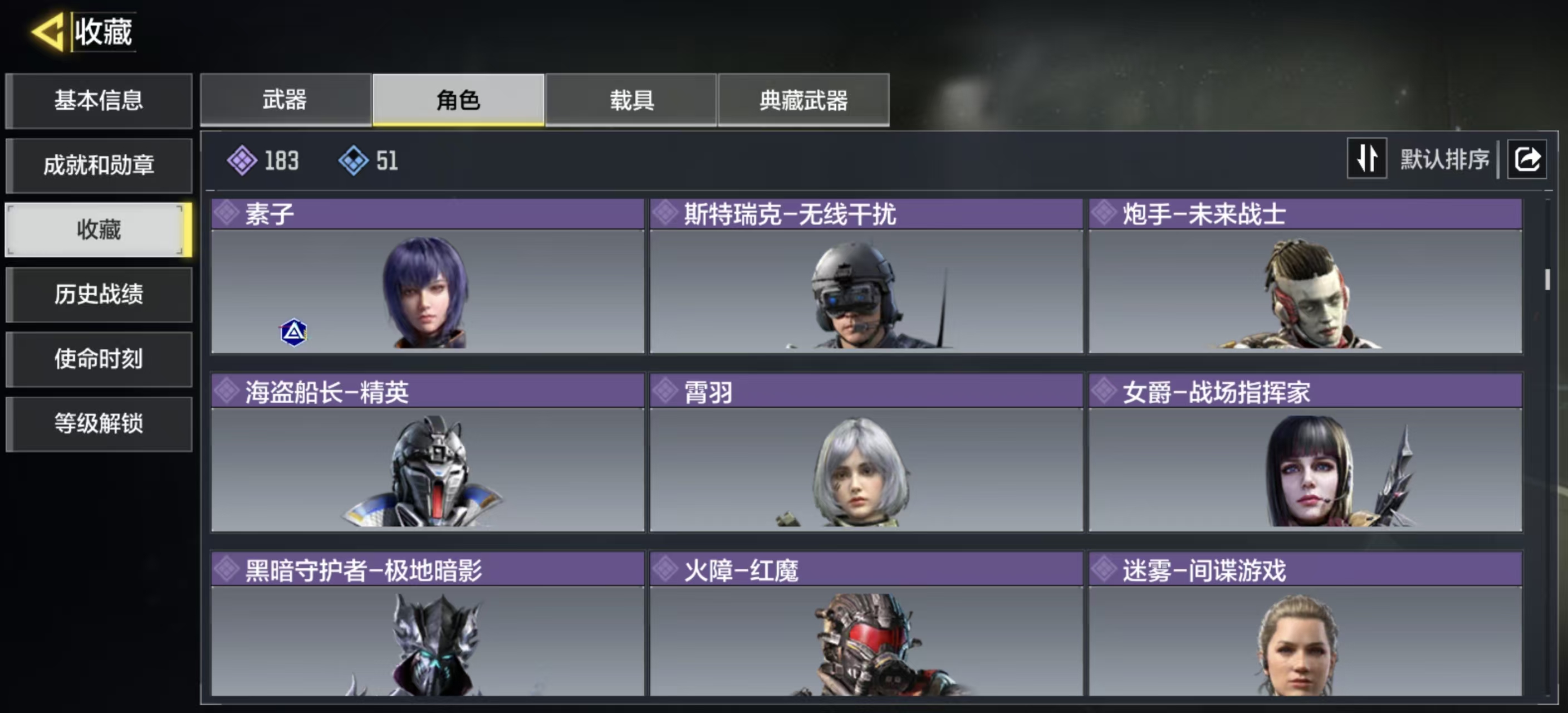Open 成就和勋章 in the sidebar
This screenshot has height=713, width=1568.
99,165
